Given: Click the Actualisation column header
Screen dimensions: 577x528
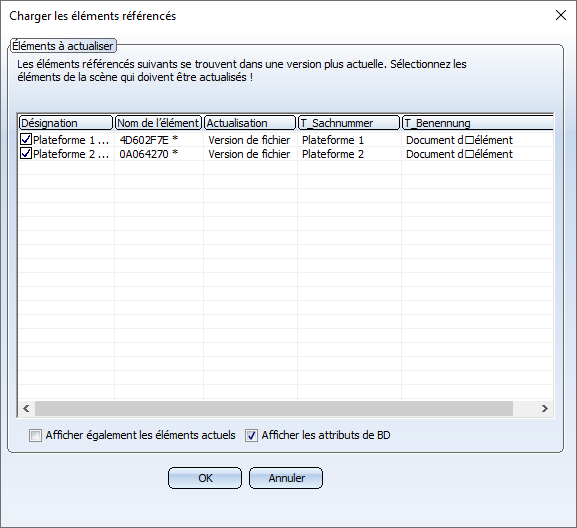Looking at the screenshot, I should coord(250,123).
